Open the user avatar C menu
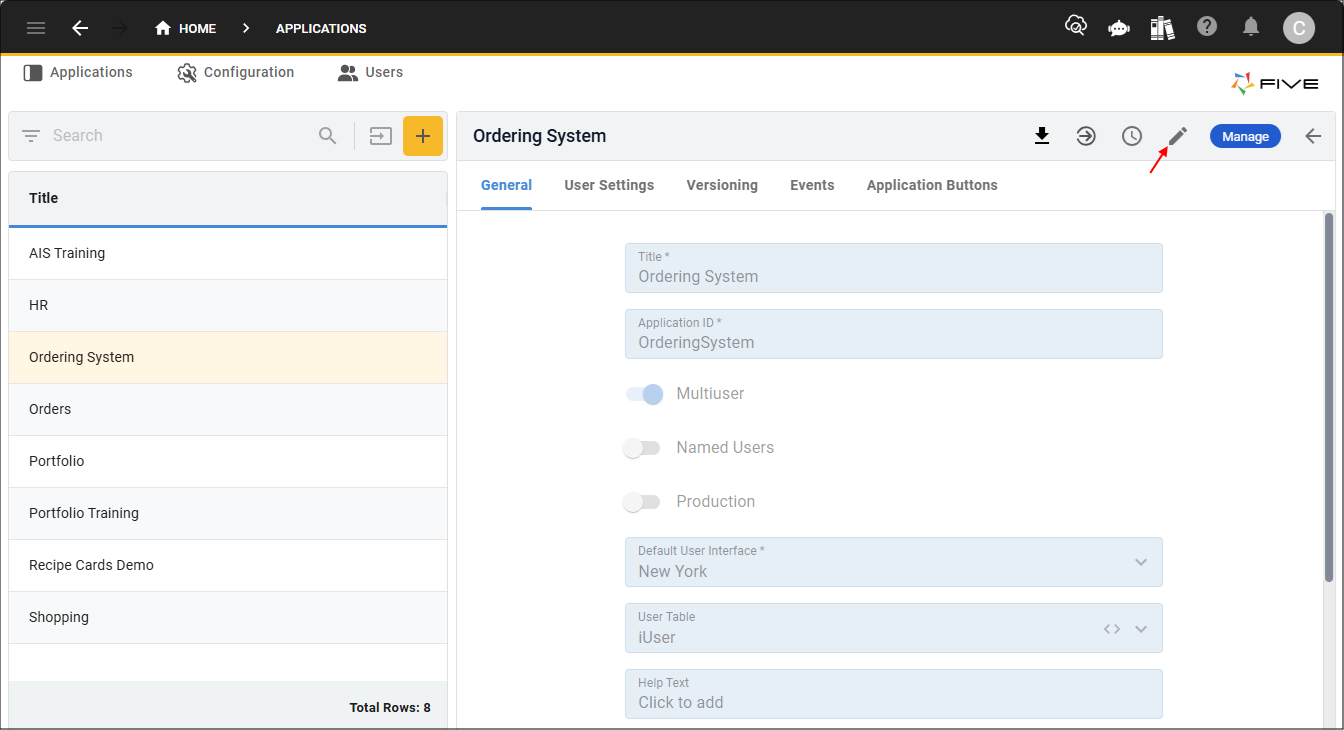Screen dimensions: 1344x730 1299,28
